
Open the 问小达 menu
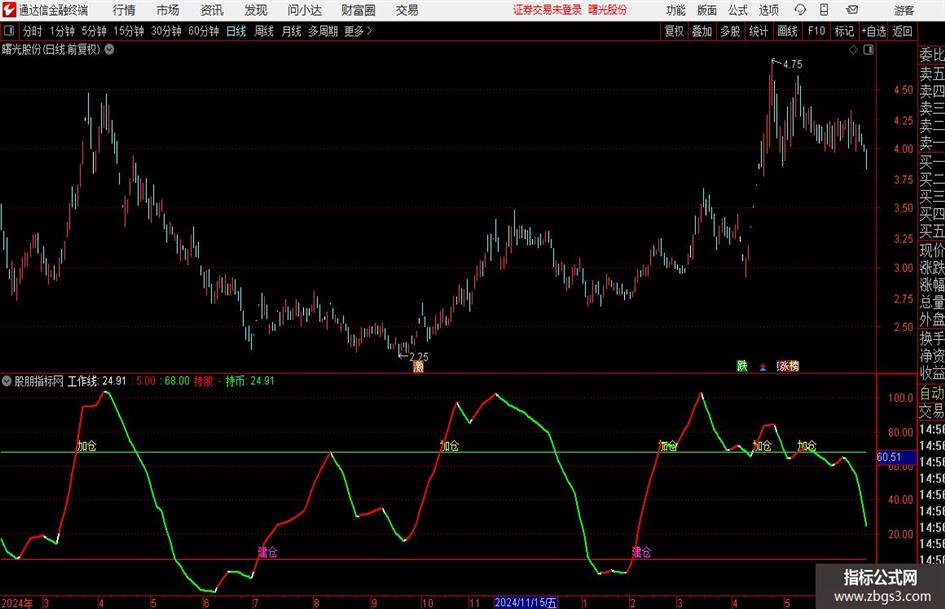tap(304, 10)
